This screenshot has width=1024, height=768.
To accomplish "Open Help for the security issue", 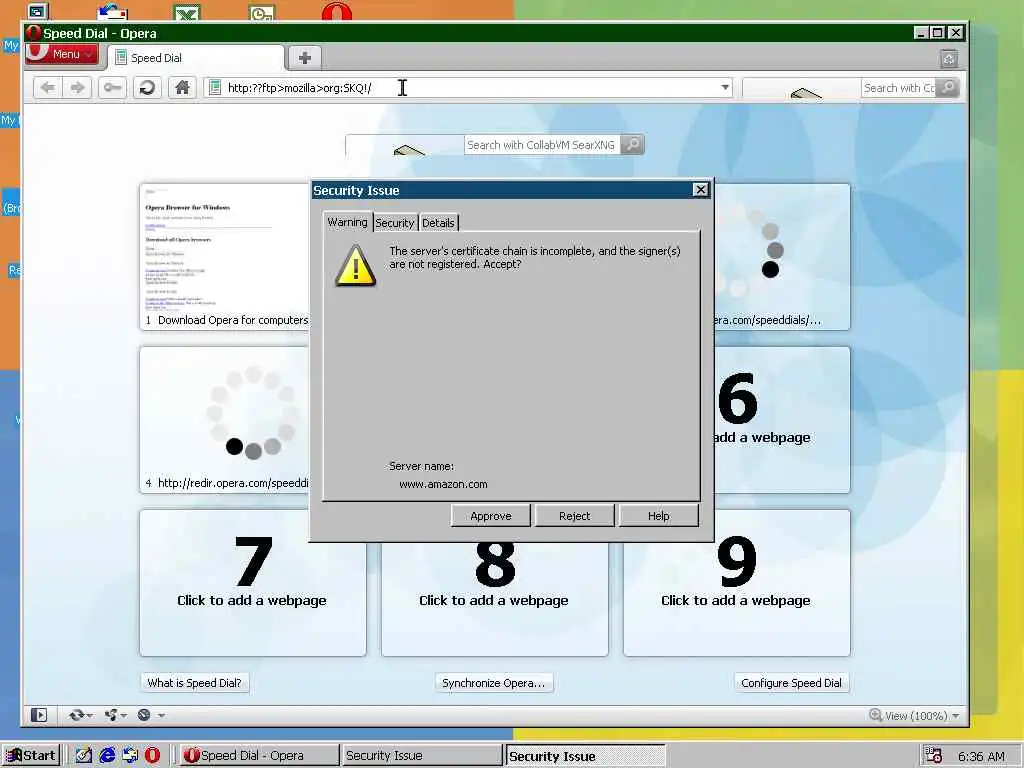I will pyautogui.click(x=658, y=516).
